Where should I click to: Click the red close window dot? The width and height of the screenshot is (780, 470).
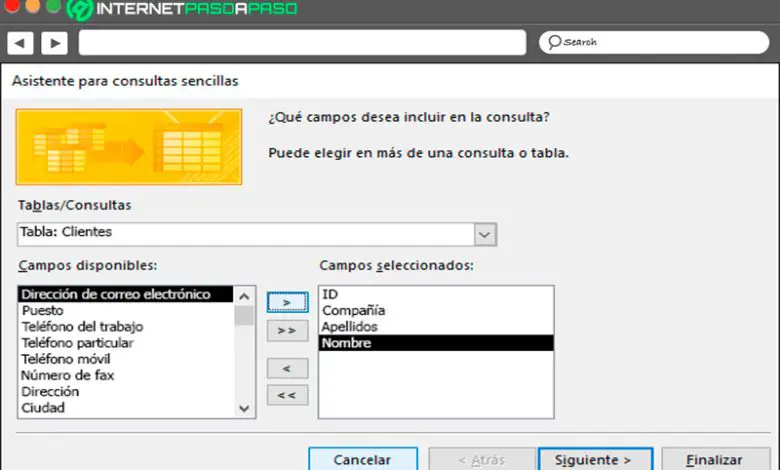point(11,6)
